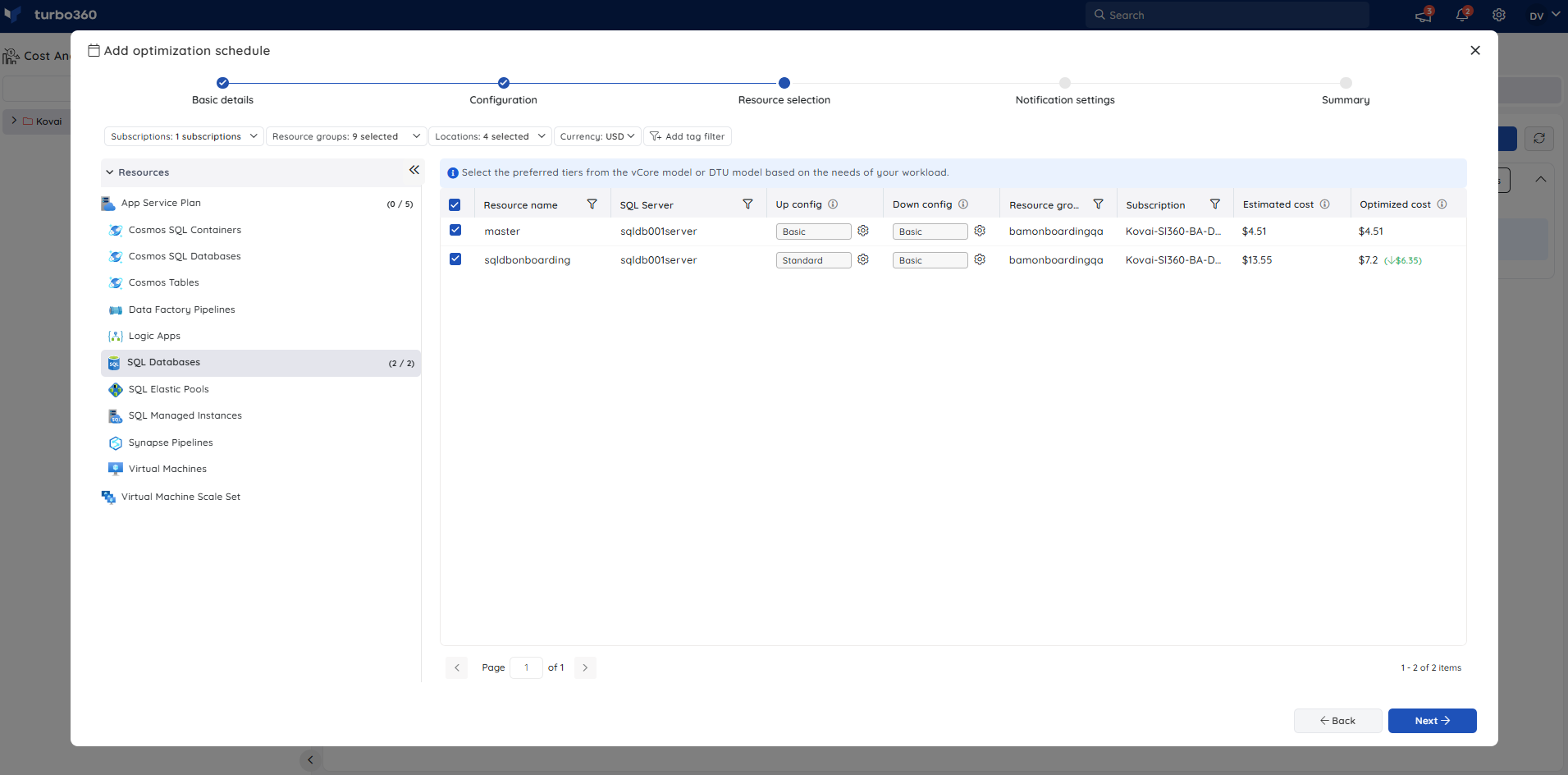Go to previous page of results

457,667
